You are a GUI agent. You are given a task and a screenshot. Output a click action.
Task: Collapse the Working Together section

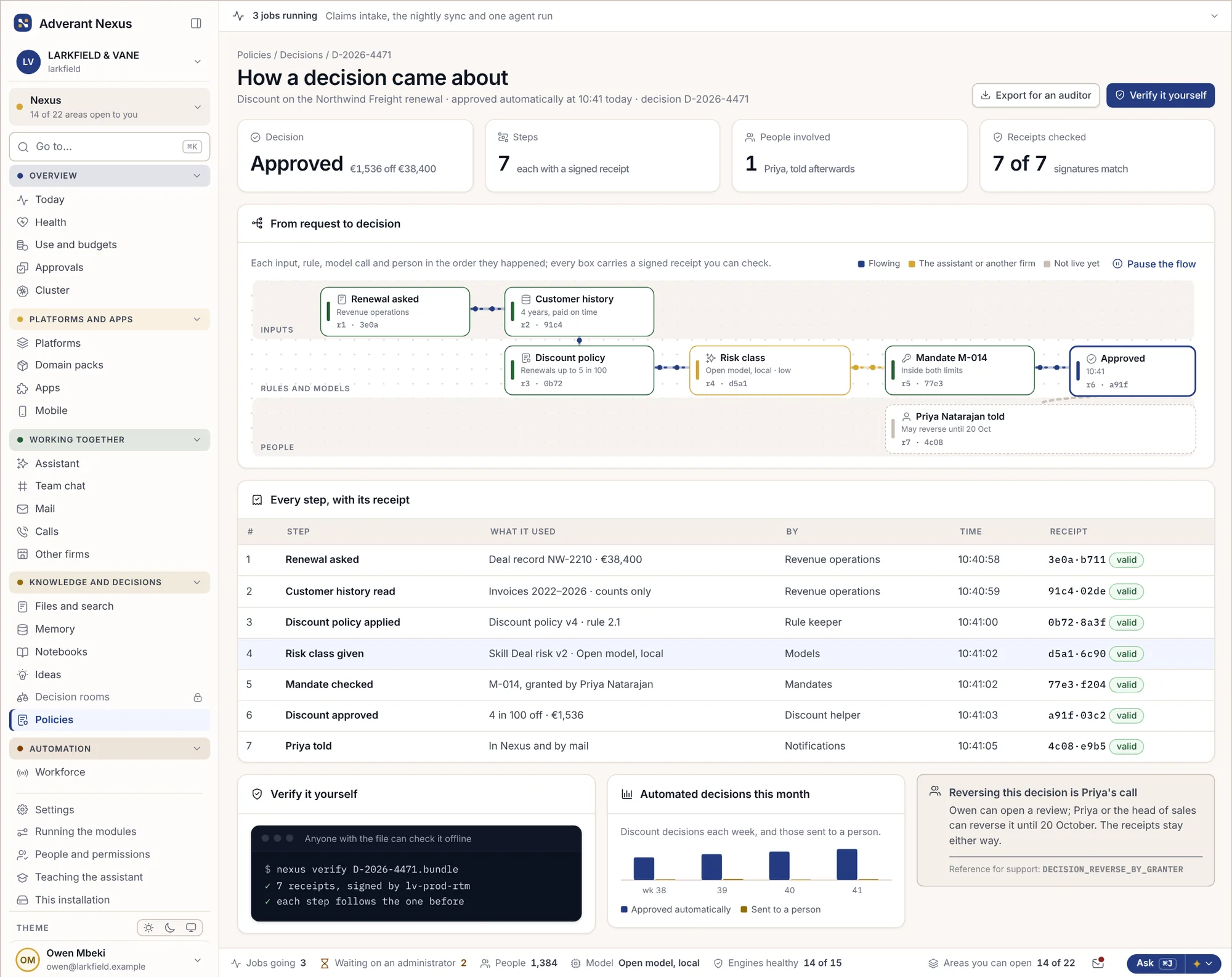[110, 440]
